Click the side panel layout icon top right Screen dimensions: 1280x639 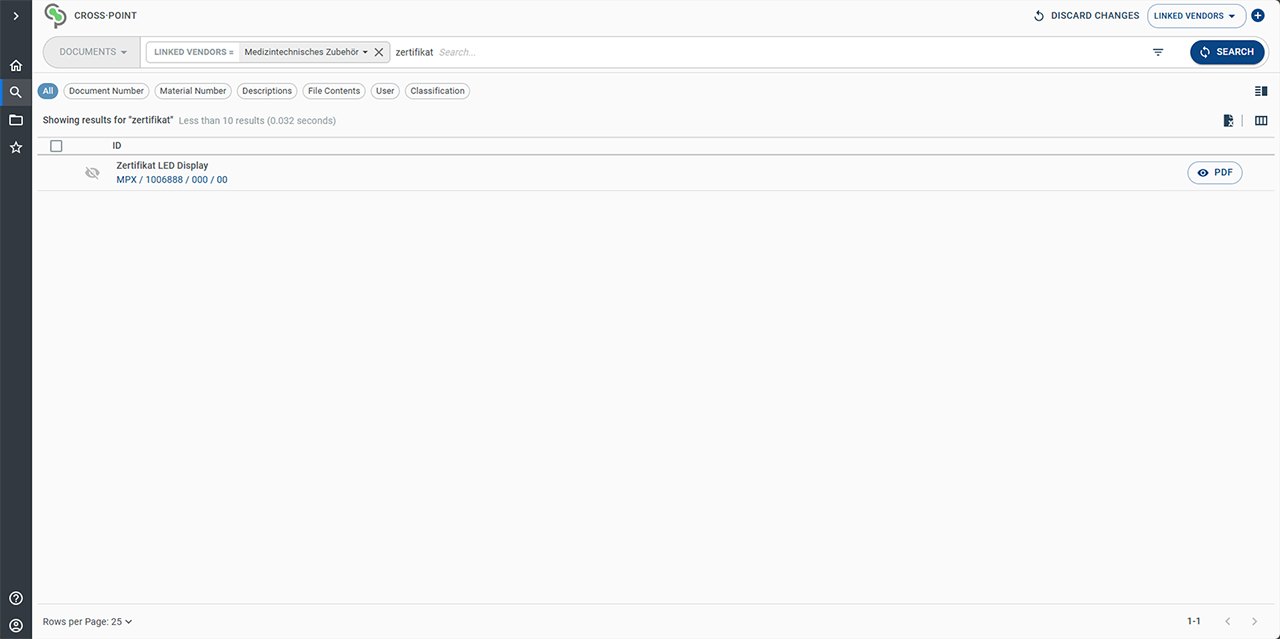coord(1260,90)
